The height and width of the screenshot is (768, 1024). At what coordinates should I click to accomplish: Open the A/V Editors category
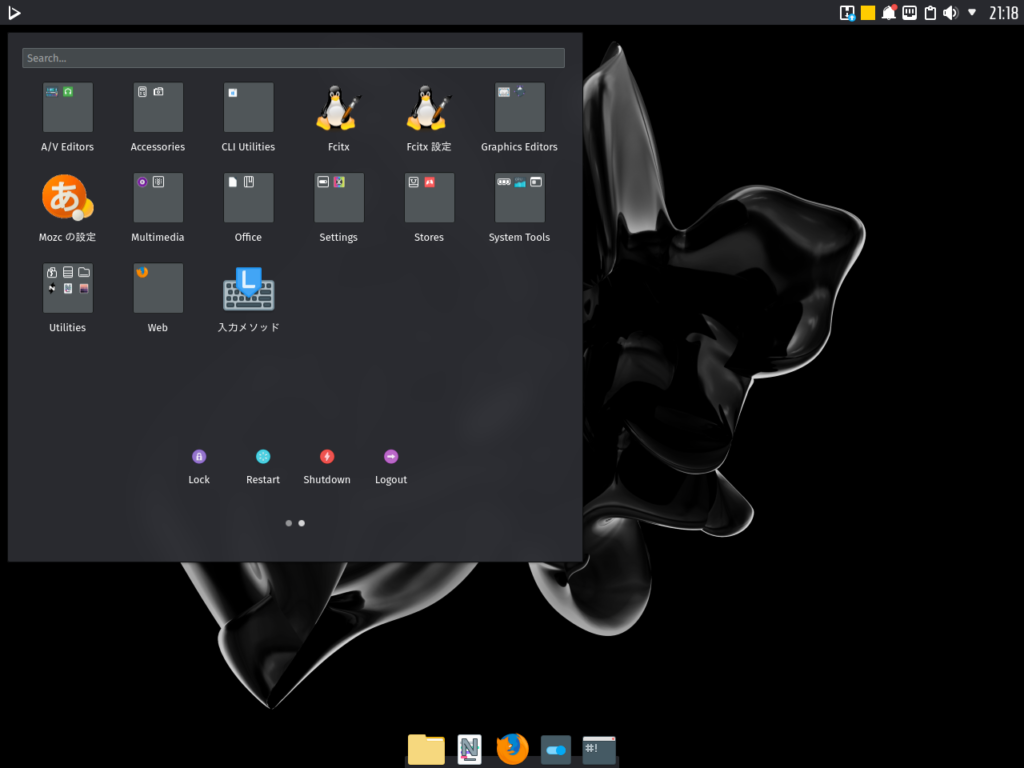tap(67, 107)
